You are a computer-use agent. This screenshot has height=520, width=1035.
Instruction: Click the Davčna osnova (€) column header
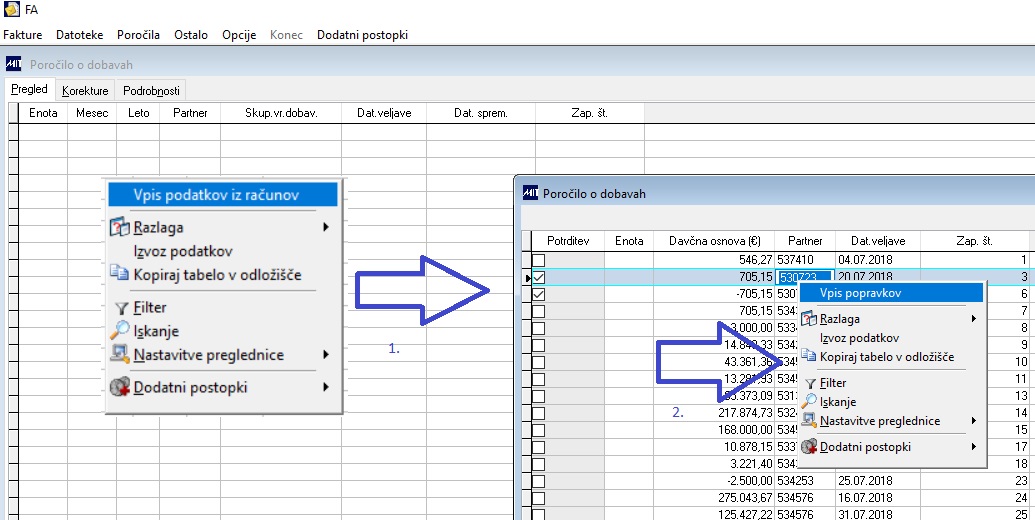(714, 241)
